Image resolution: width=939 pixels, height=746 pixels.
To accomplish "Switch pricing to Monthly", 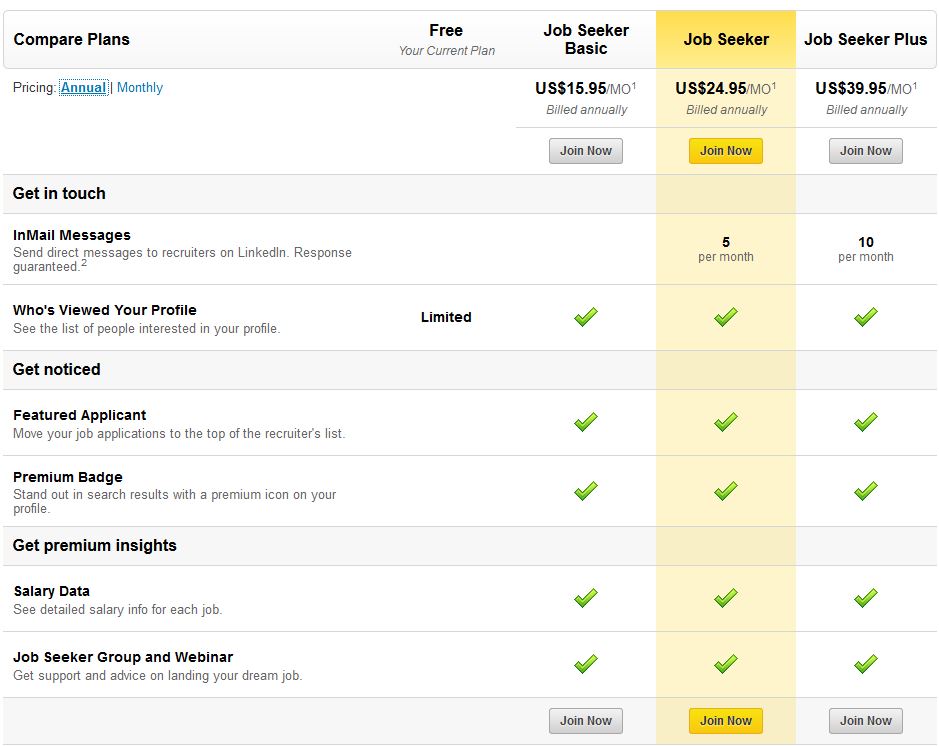I will coord(139,88).
